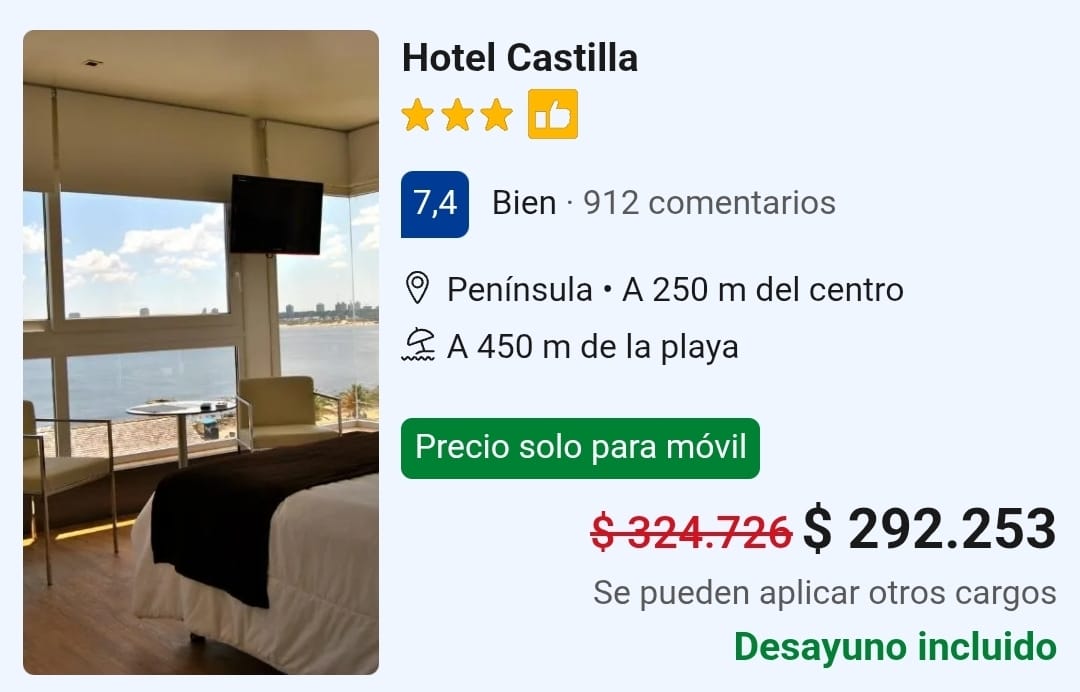This screenshot has width=1080, height=692.
Task: Click the second gold star
Action: [x=457, y=115]
